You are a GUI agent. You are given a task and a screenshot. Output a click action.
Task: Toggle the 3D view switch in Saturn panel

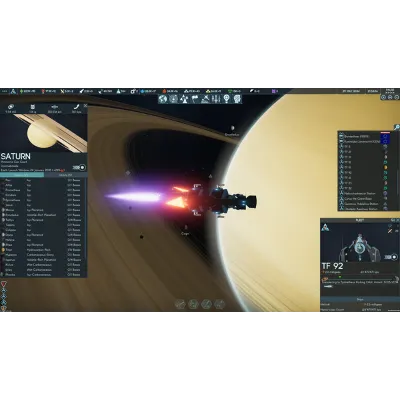(79, 167)
